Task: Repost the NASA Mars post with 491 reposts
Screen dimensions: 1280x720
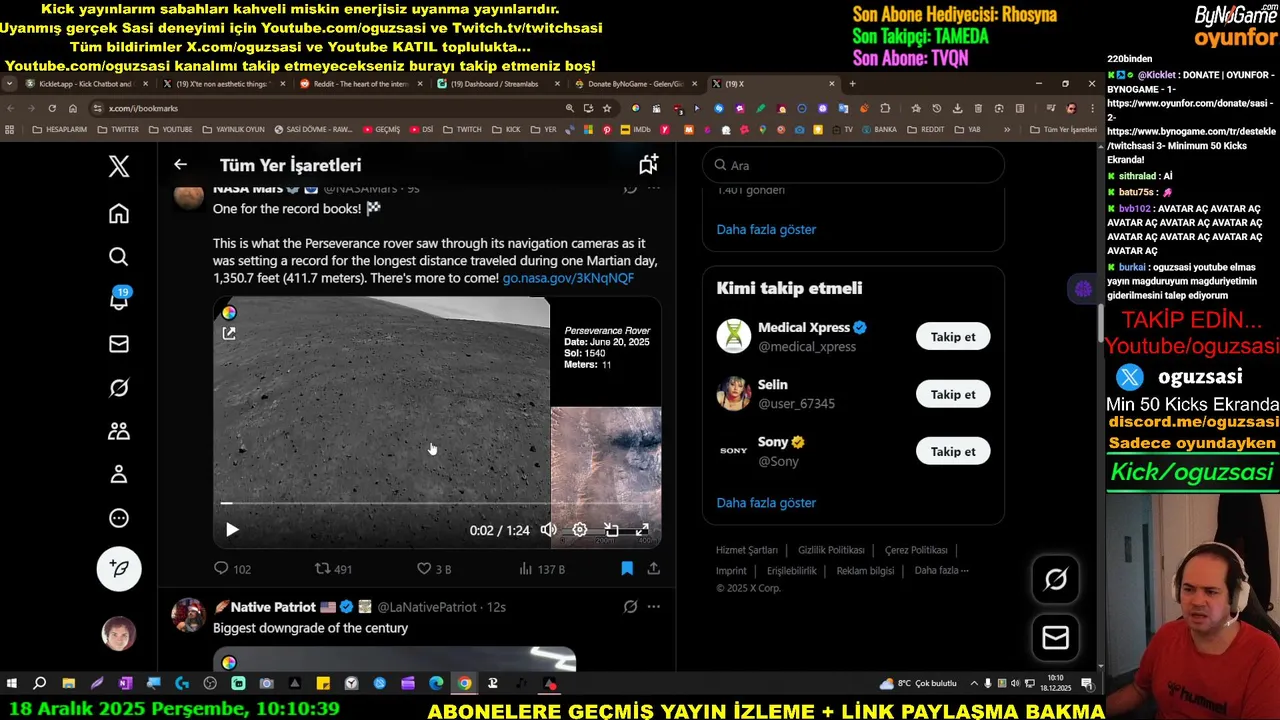Action: (x=333, y=568)
